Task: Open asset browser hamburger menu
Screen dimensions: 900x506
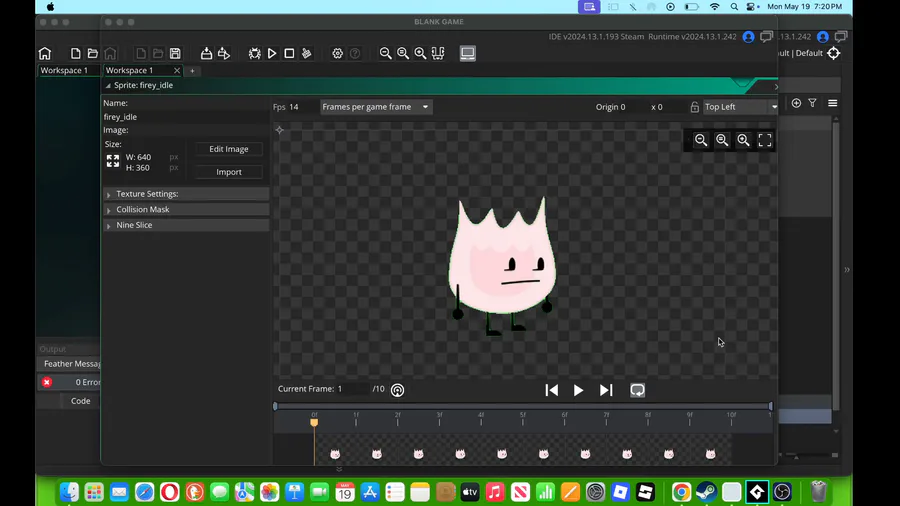Action: [x=833, y=103]
